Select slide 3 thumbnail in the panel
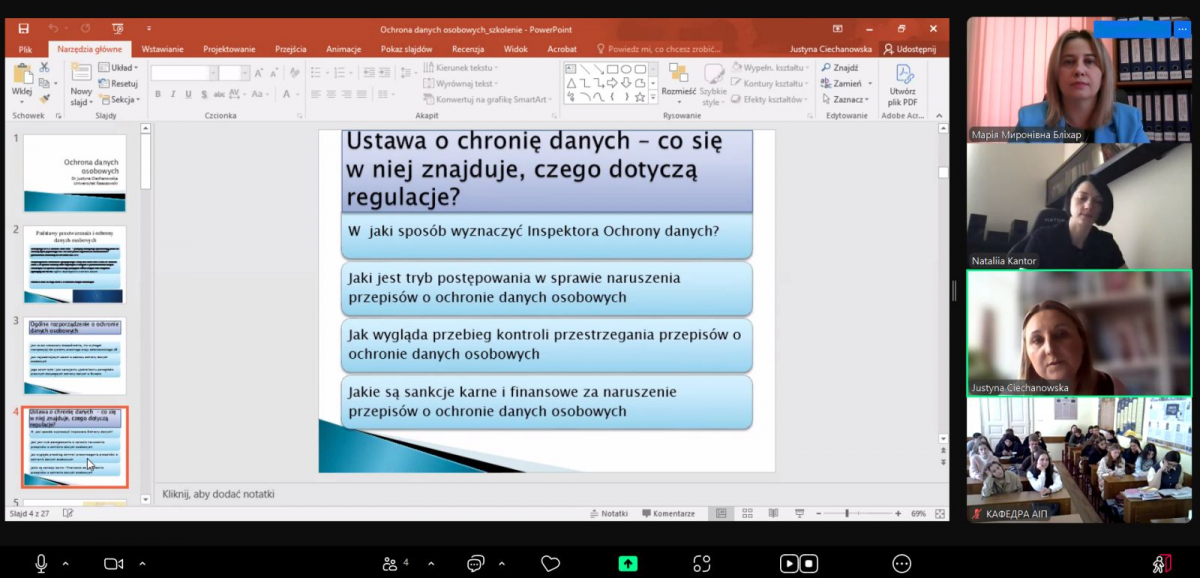Screen dimensions: 1200x578 pos(75,356)
